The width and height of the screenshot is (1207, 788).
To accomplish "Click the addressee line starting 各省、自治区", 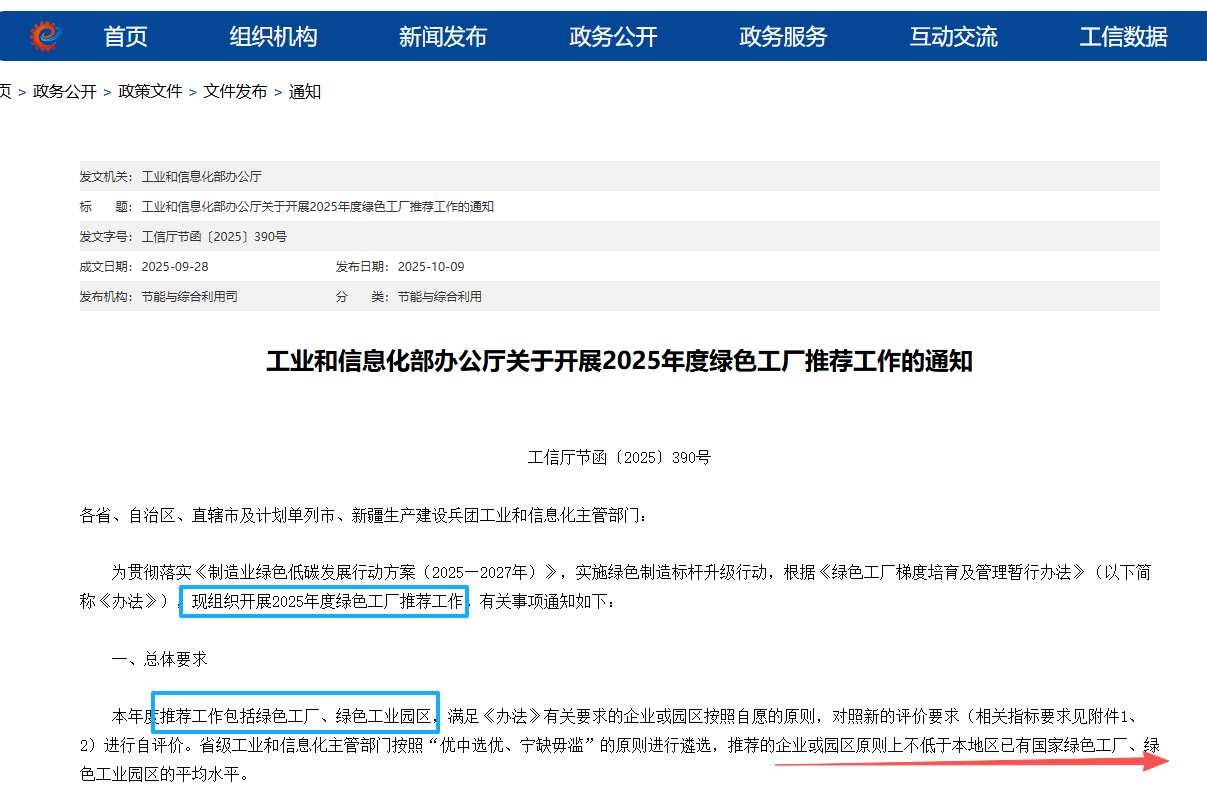I will click(x=363, y=516).
